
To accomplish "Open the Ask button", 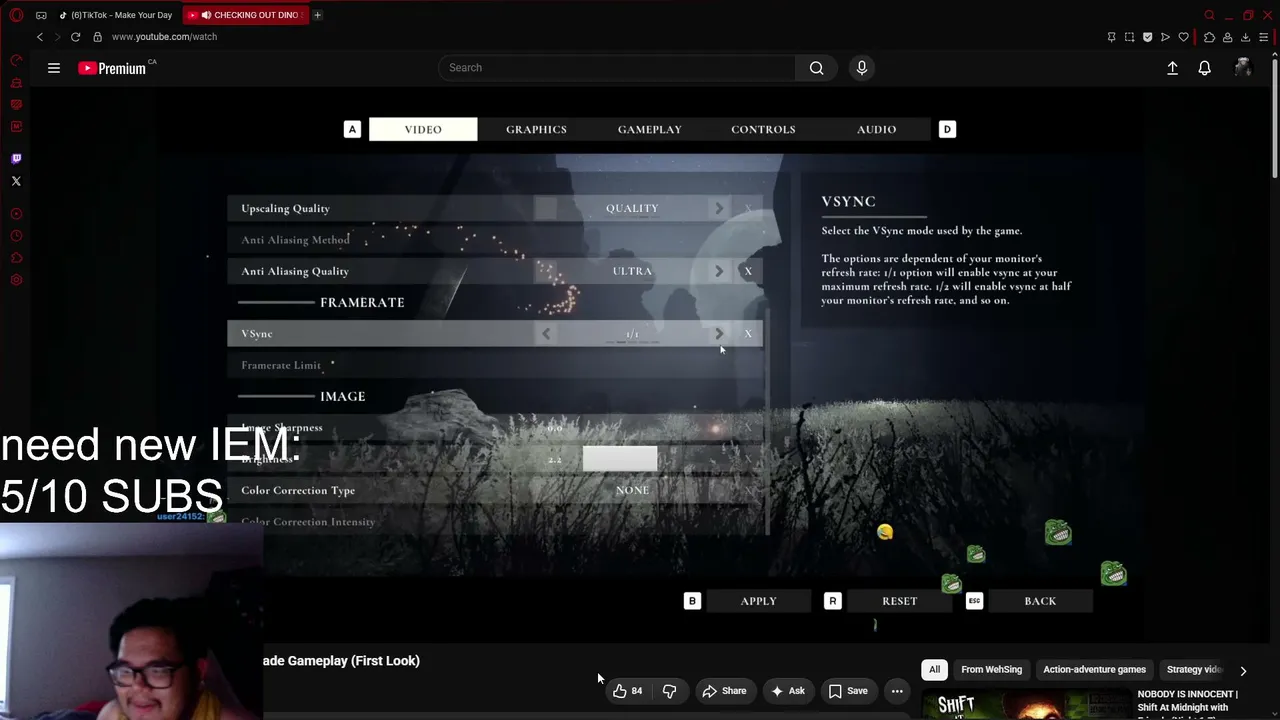I will [787, 691].
